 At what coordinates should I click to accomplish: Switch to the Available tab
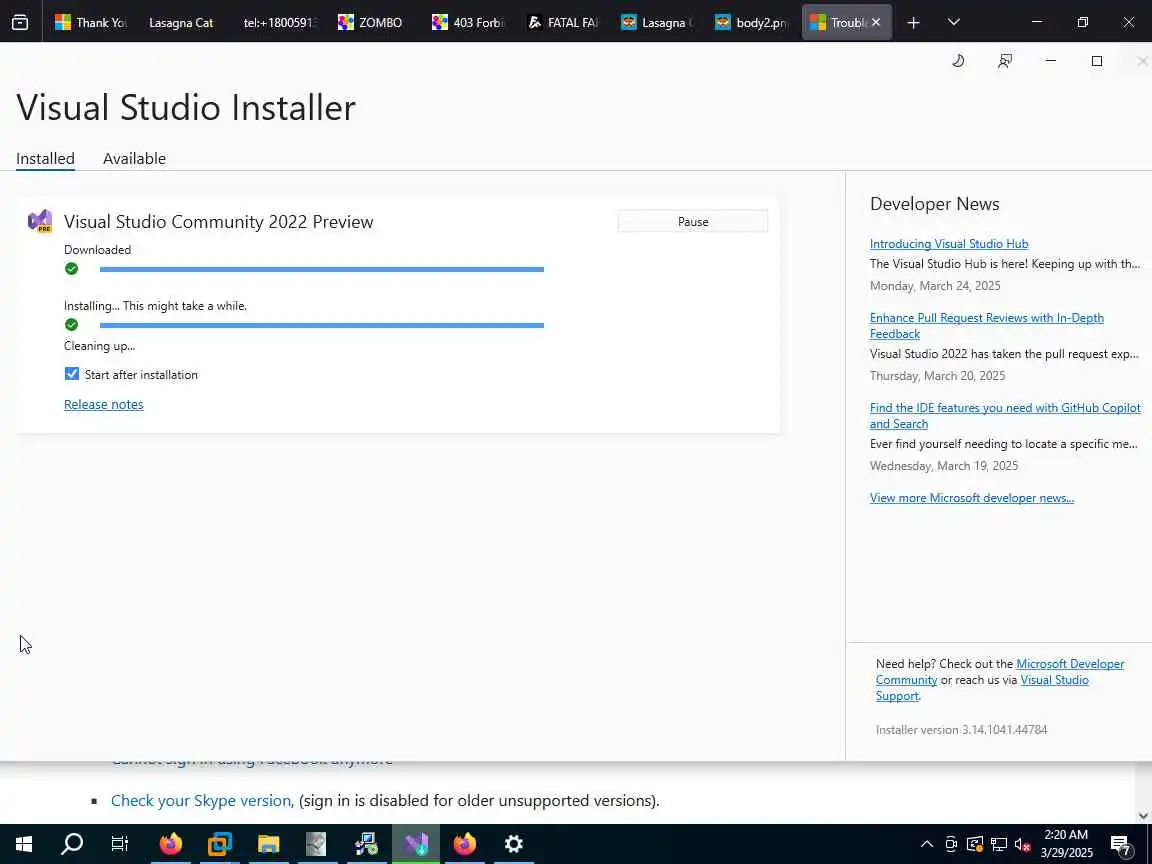pos(134,159)
